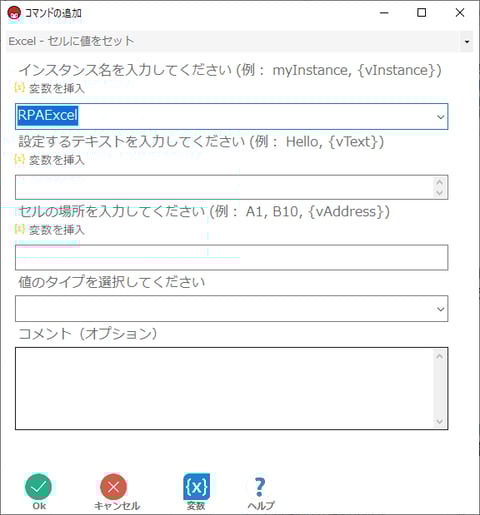This screenshot has height=515, width=480.
Task: Click the app icon in the title bar
Action: [x=14, y=13]
